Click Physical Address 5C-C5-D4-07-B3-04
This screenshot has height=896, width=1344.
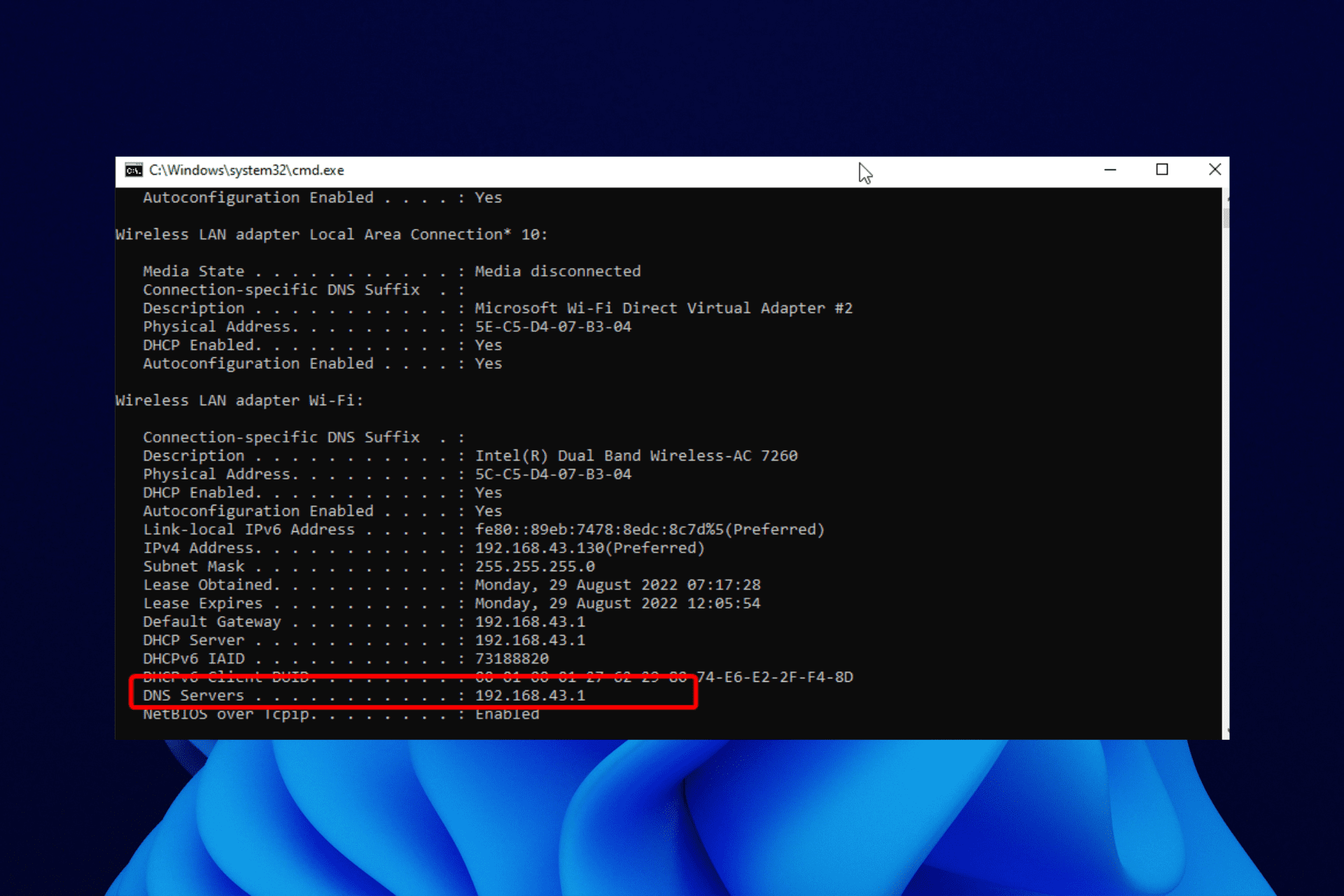point(553,475)
